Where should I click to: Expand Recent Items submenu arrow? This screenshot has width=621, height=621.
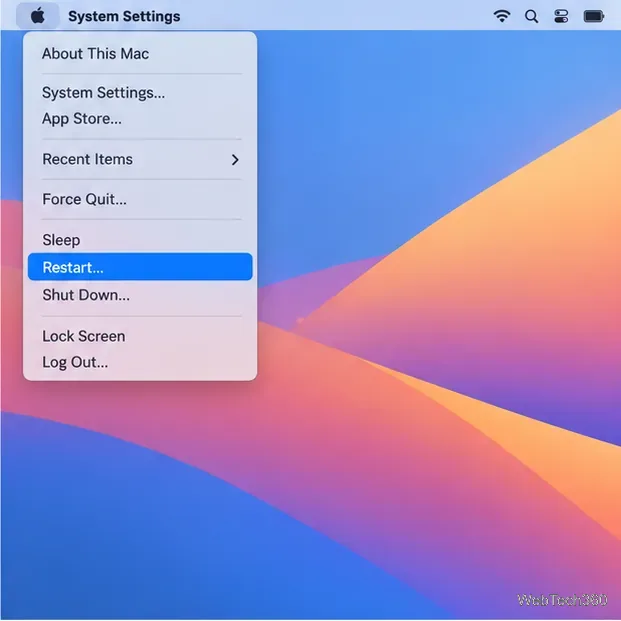235,160
